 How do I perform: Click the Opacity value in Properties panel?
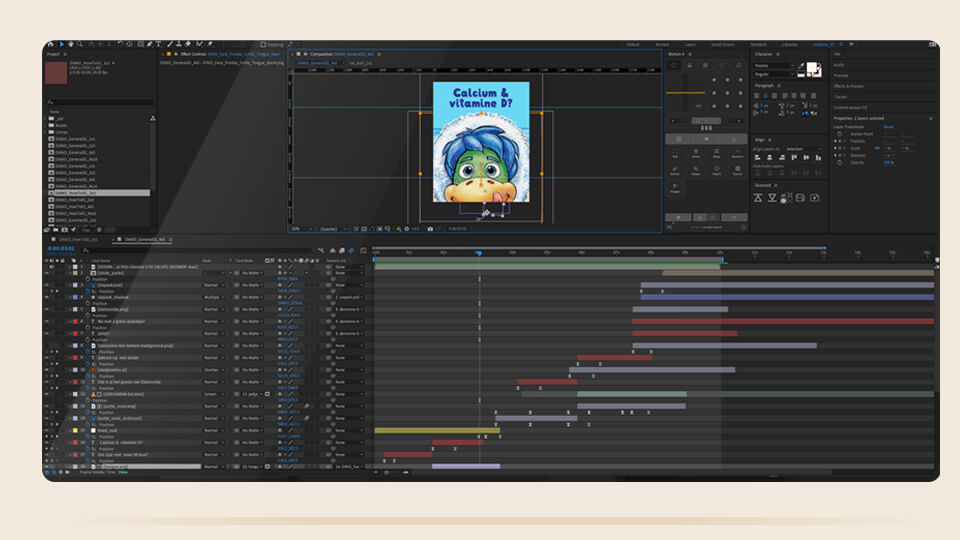pyautogui.click(x=888, y=162)
